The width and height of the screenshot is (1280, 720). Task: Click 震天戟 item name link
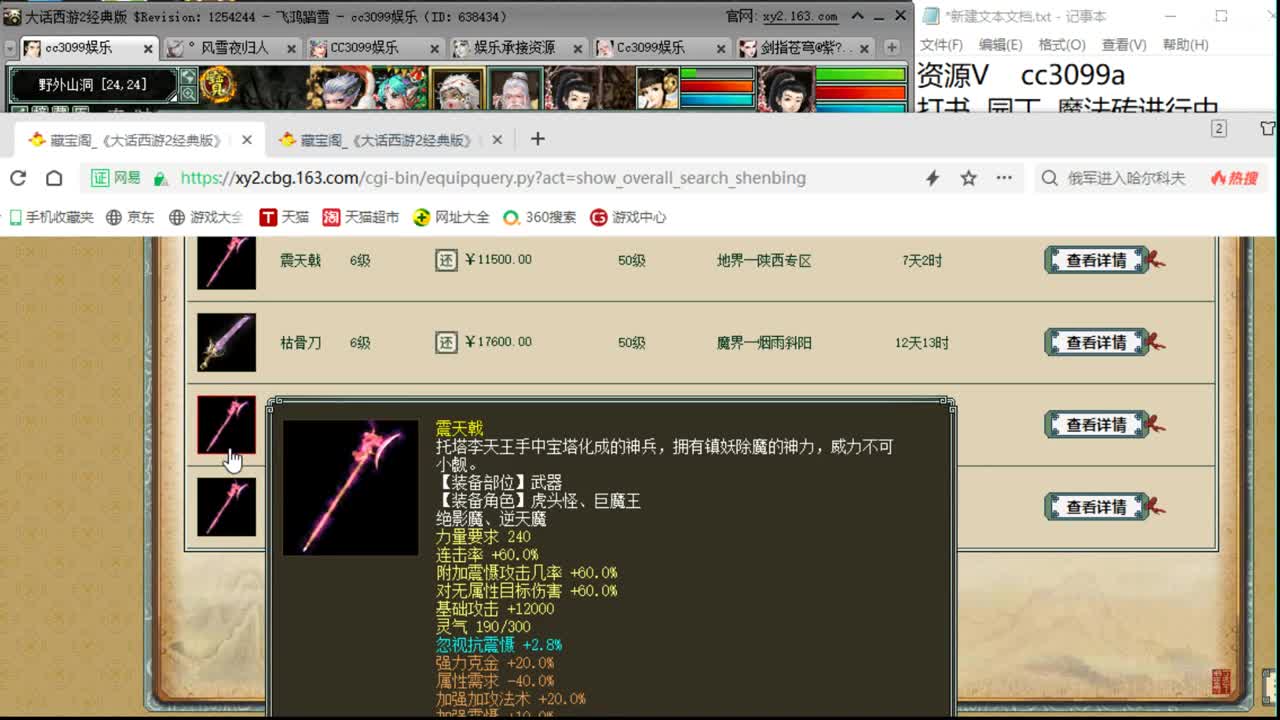click(300, 260)
